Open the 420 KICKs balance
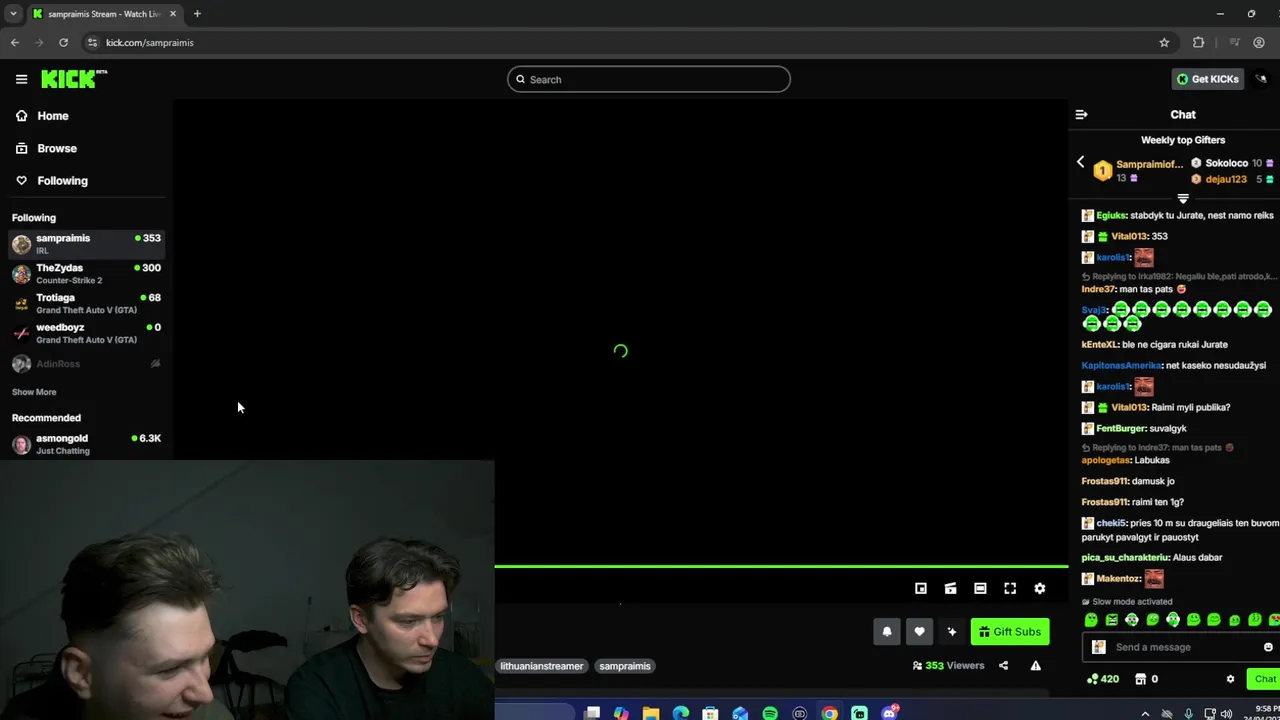 tap(1103, 679)
